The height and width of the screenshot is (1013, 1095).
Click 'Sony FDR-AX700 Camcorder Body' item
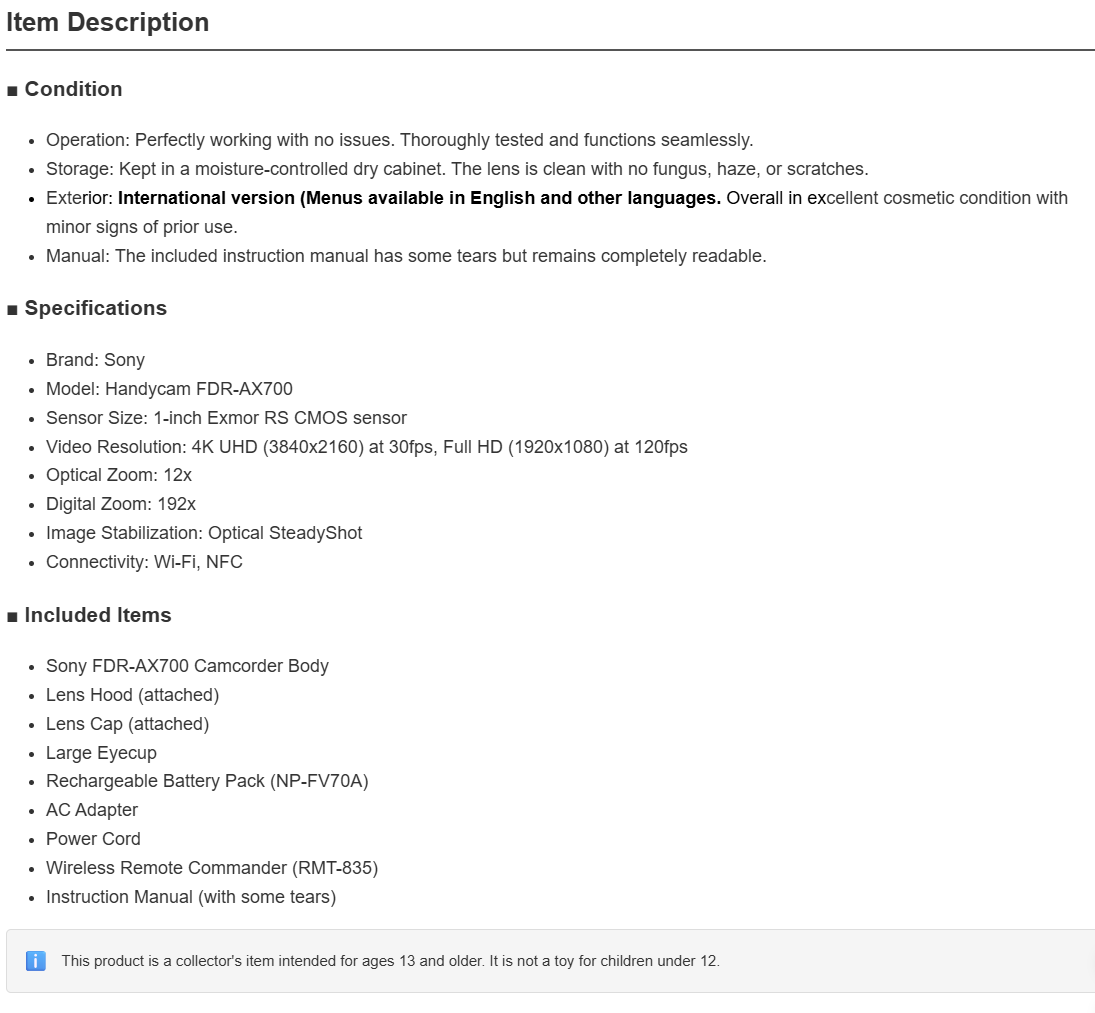[187, 666]
